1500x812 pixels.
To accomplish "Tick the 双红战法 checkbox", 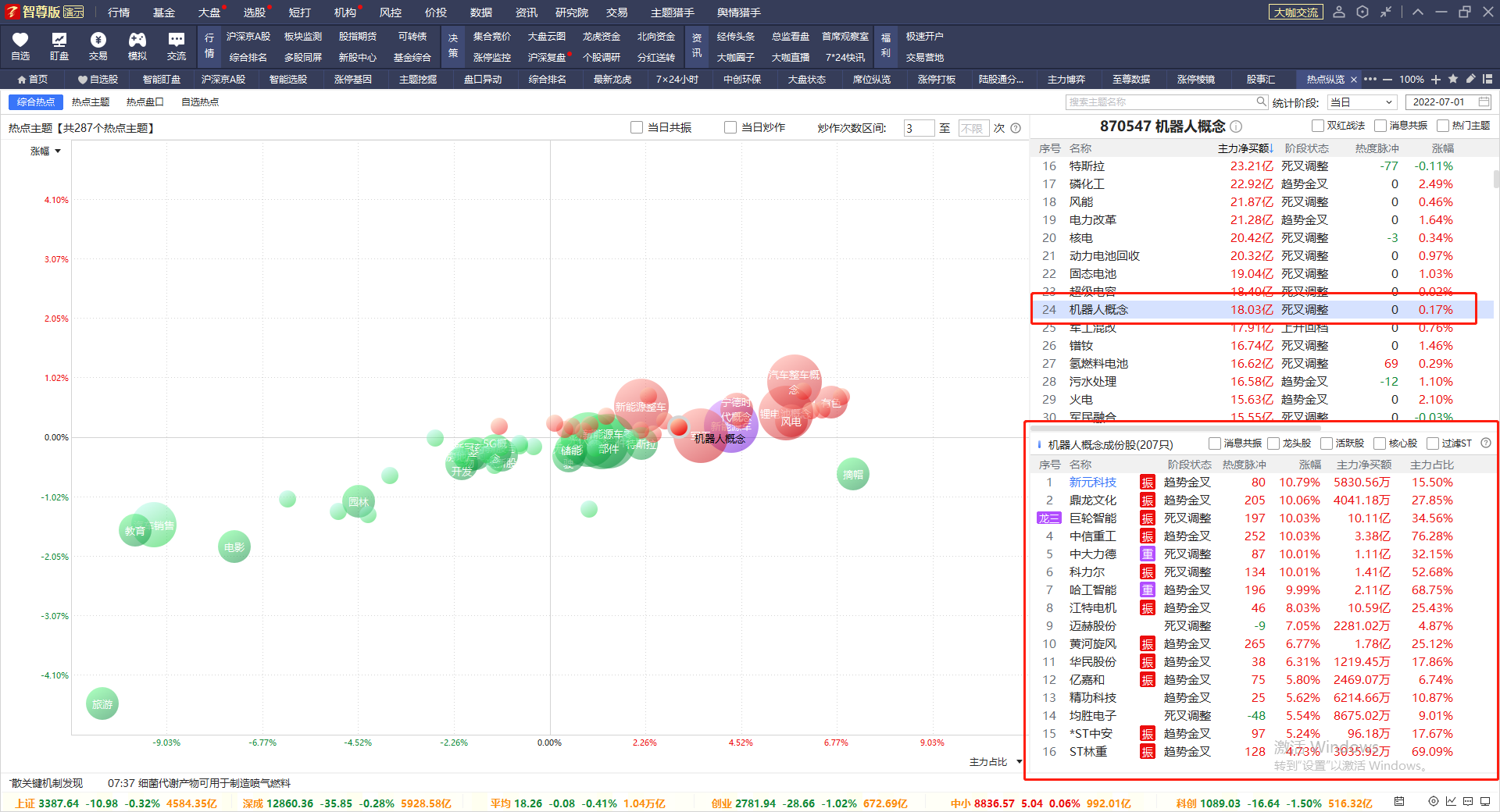I will (x=1317, y=126).
